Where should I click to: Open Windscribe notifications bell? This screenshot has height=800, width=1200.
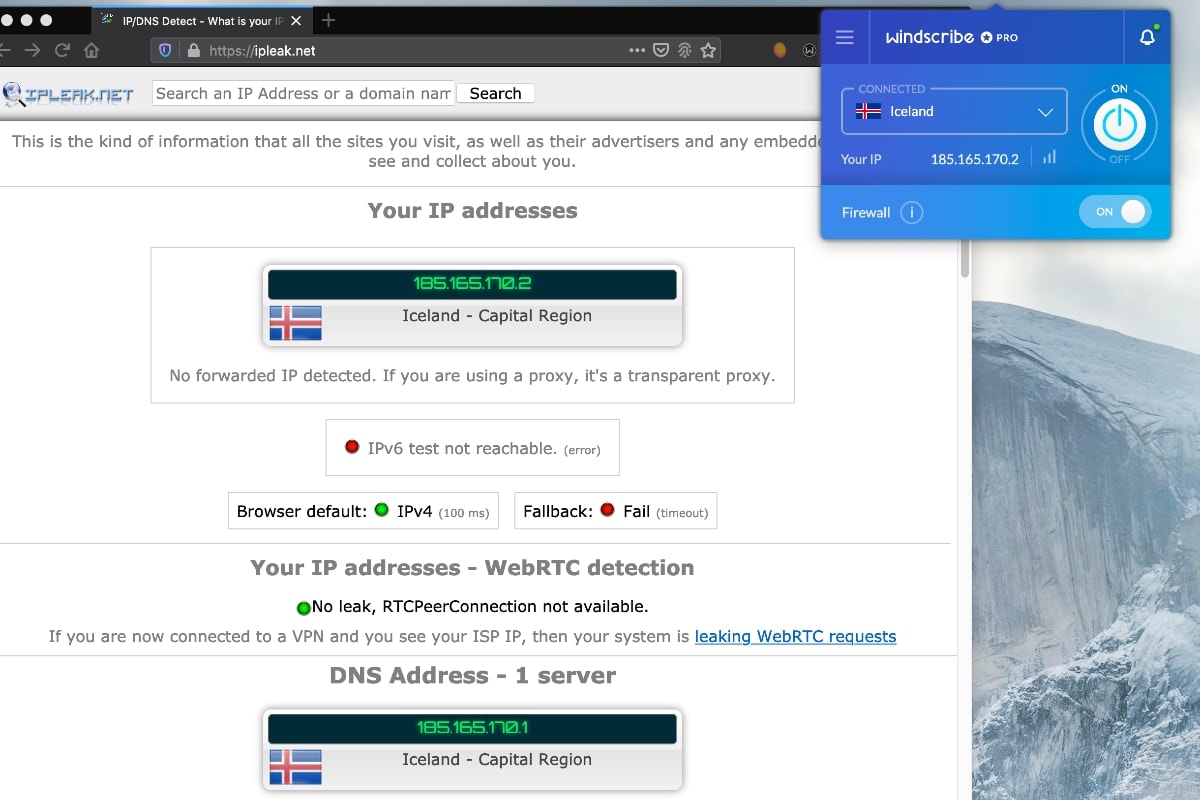(1147, 37)
